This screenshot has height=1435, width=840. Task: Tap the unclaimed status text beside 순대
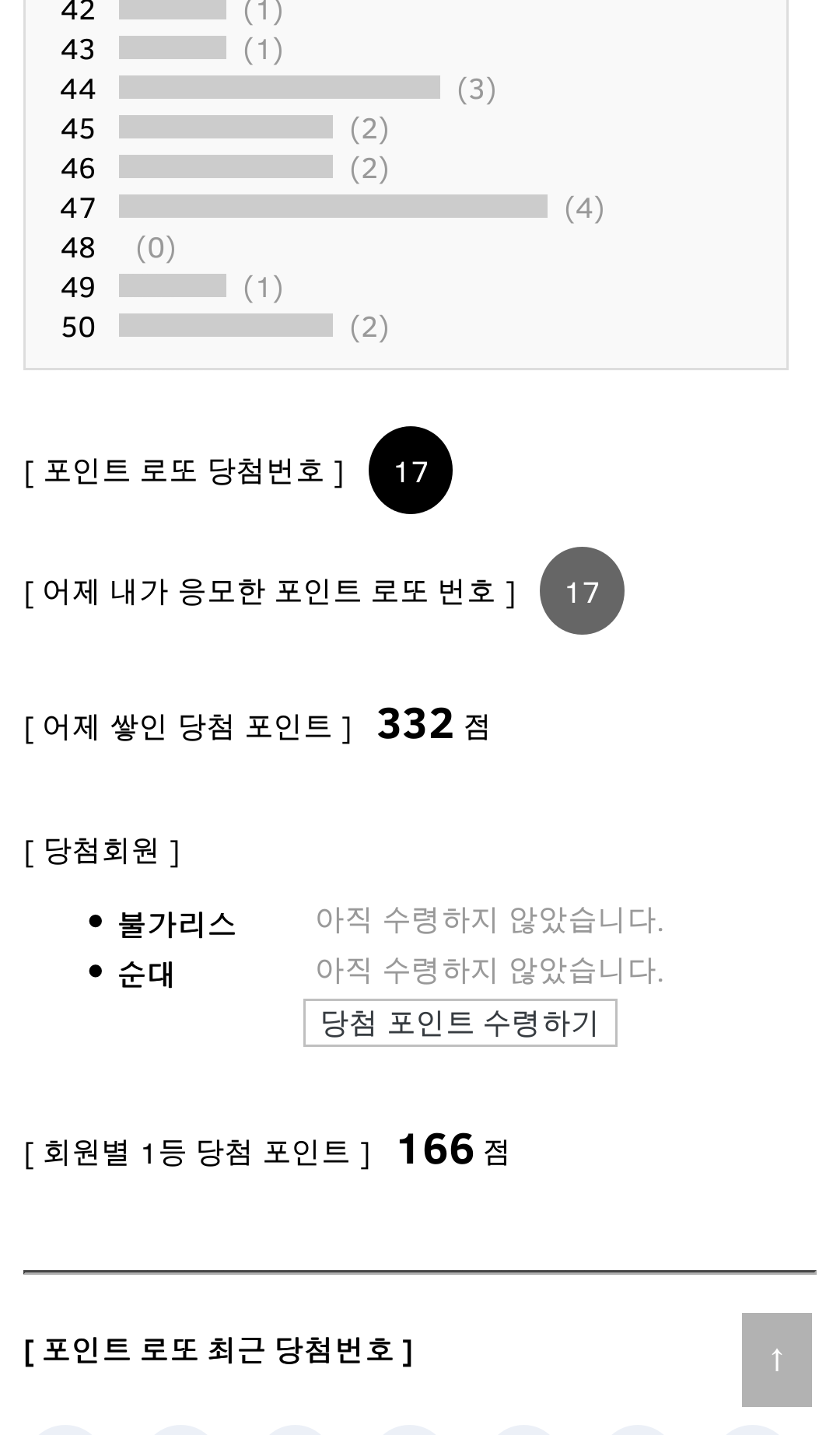(489, 970)
